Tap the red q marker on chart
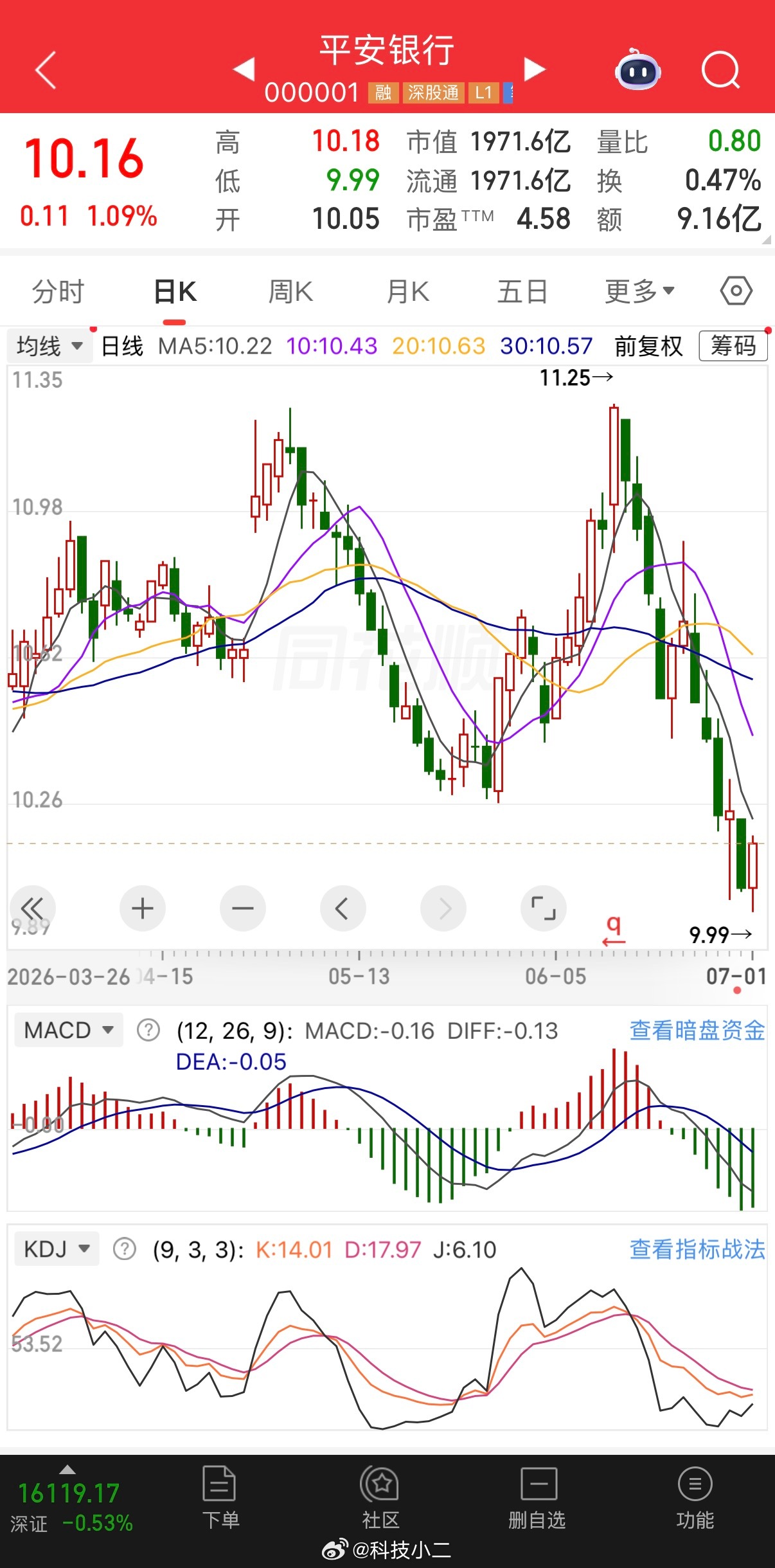The height and width of the screenshot is (1568, 775). click(614, 930)
